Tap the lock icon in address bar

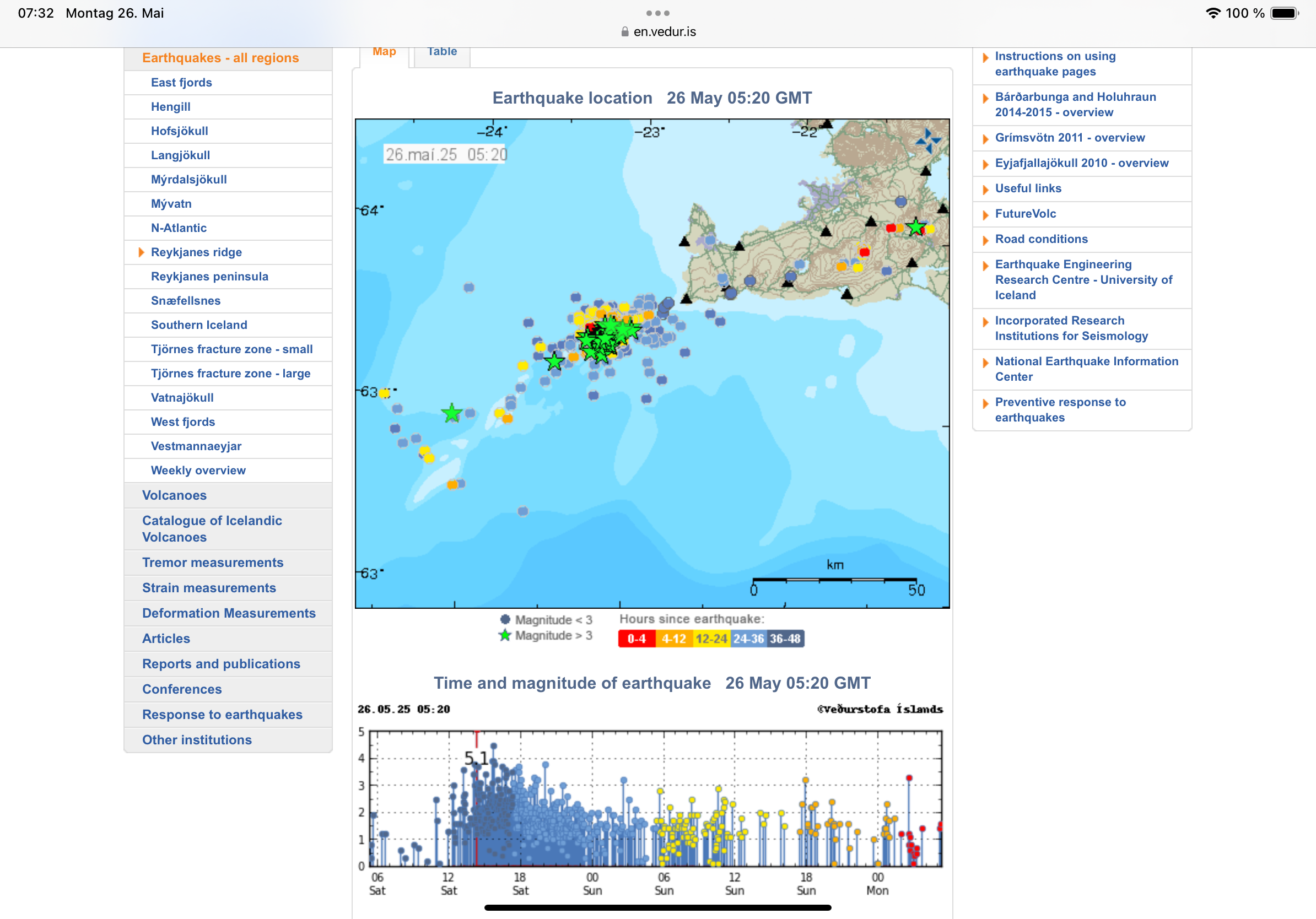(x=625, y=32)
